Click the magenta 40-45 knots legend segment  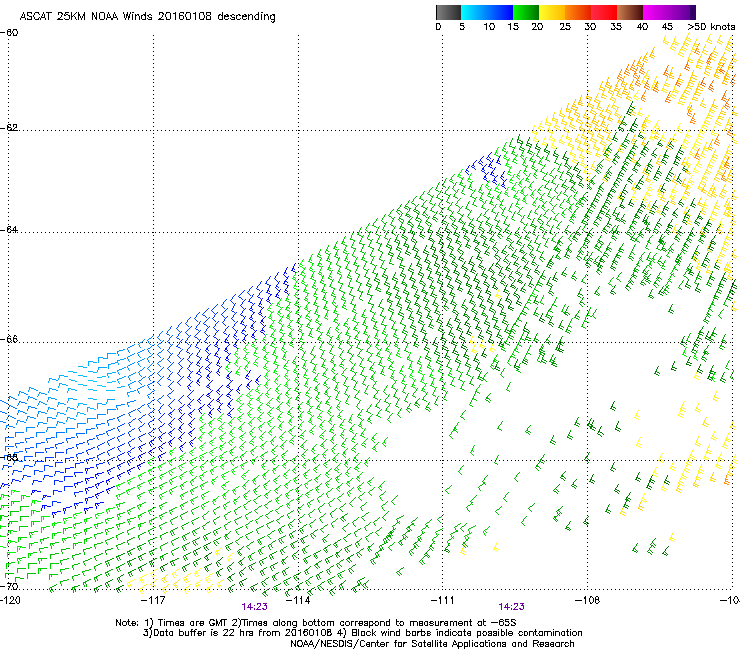(656, 12)
